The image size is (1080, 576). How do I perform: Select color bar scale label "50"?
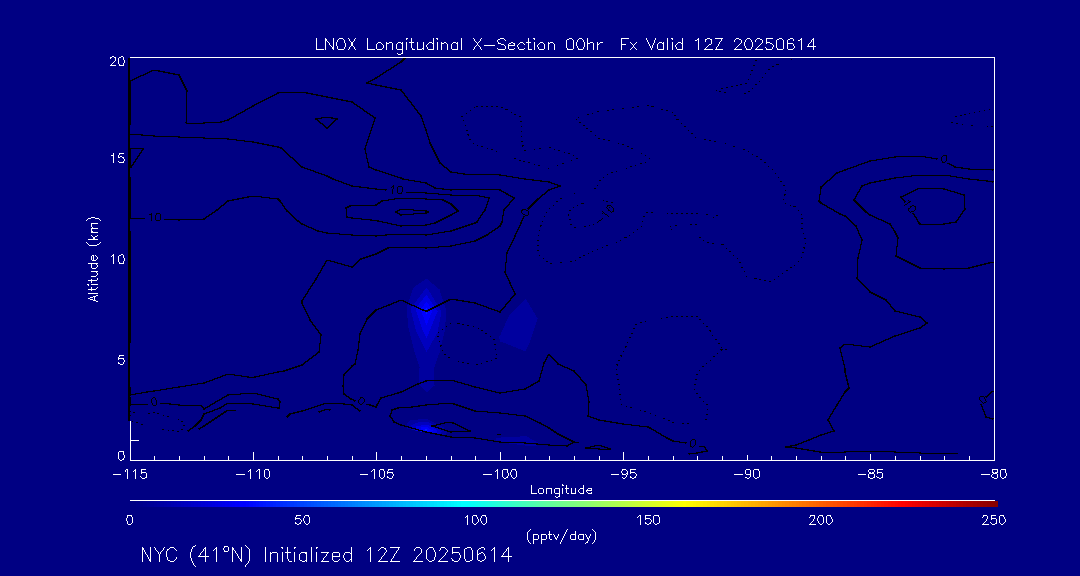coord(302,520)
